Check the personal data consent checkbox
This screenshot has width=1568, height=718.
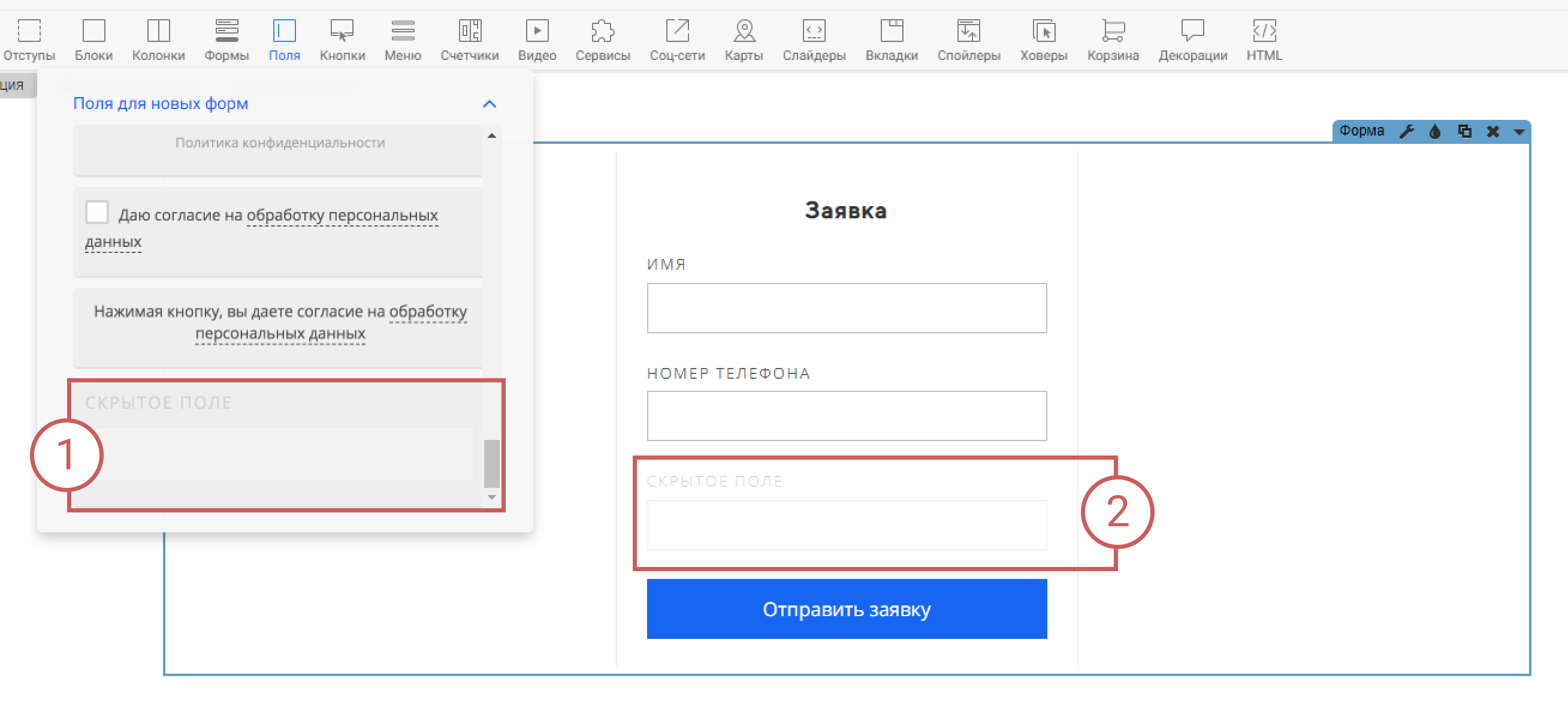pyautogui.click(x=97, y=213)
